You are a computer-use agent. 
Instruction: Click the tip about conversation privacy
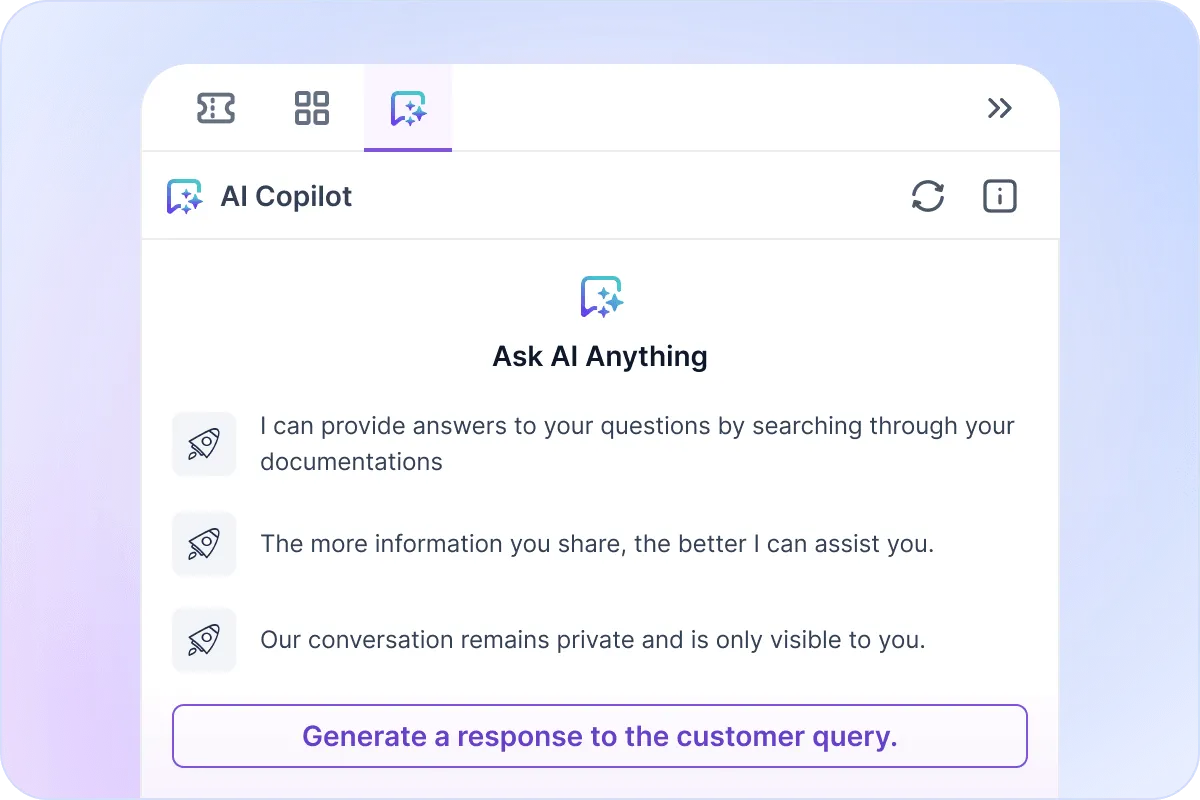592,639
